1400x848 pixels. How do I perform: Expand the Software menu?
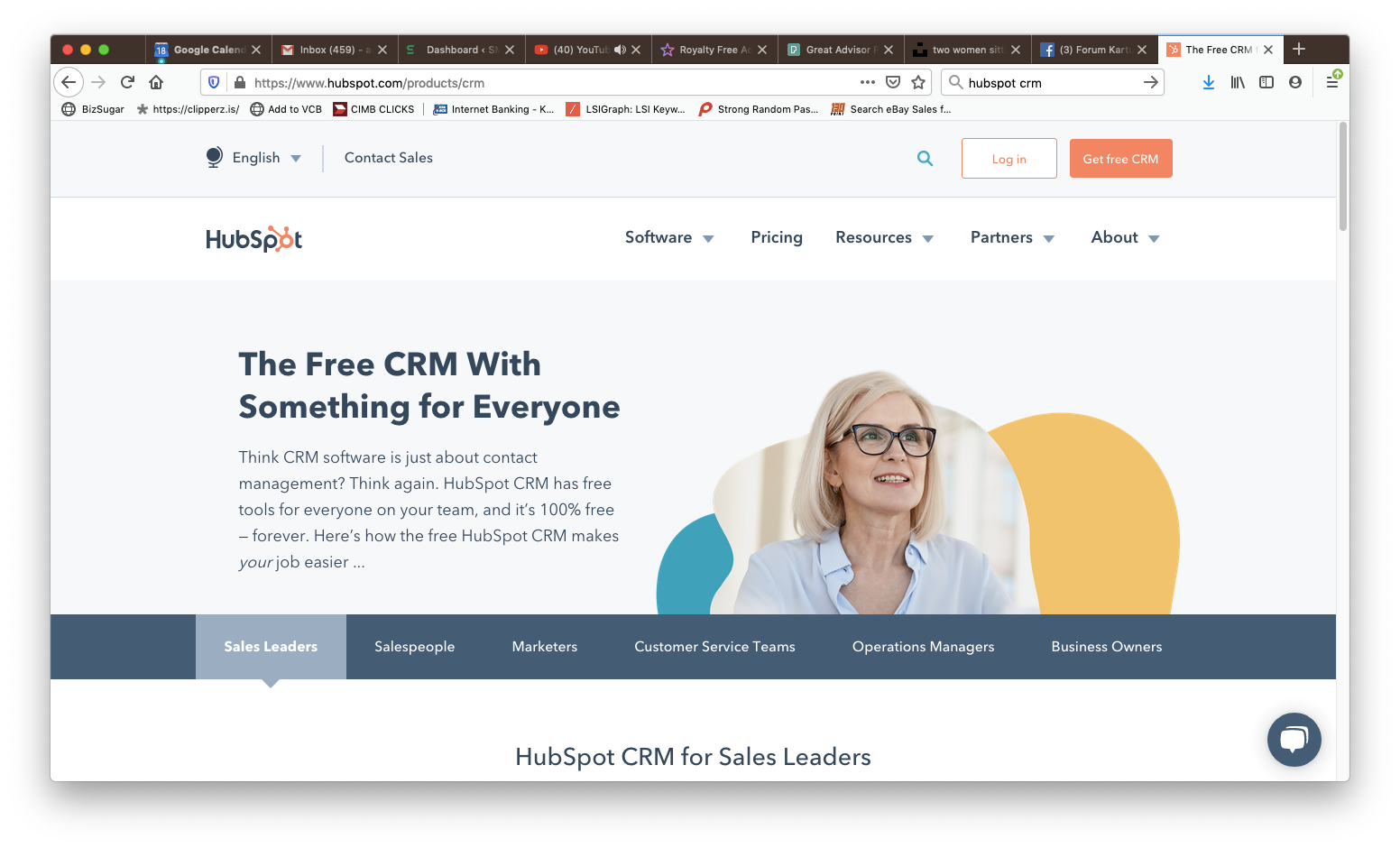click(x=669, y=237)
